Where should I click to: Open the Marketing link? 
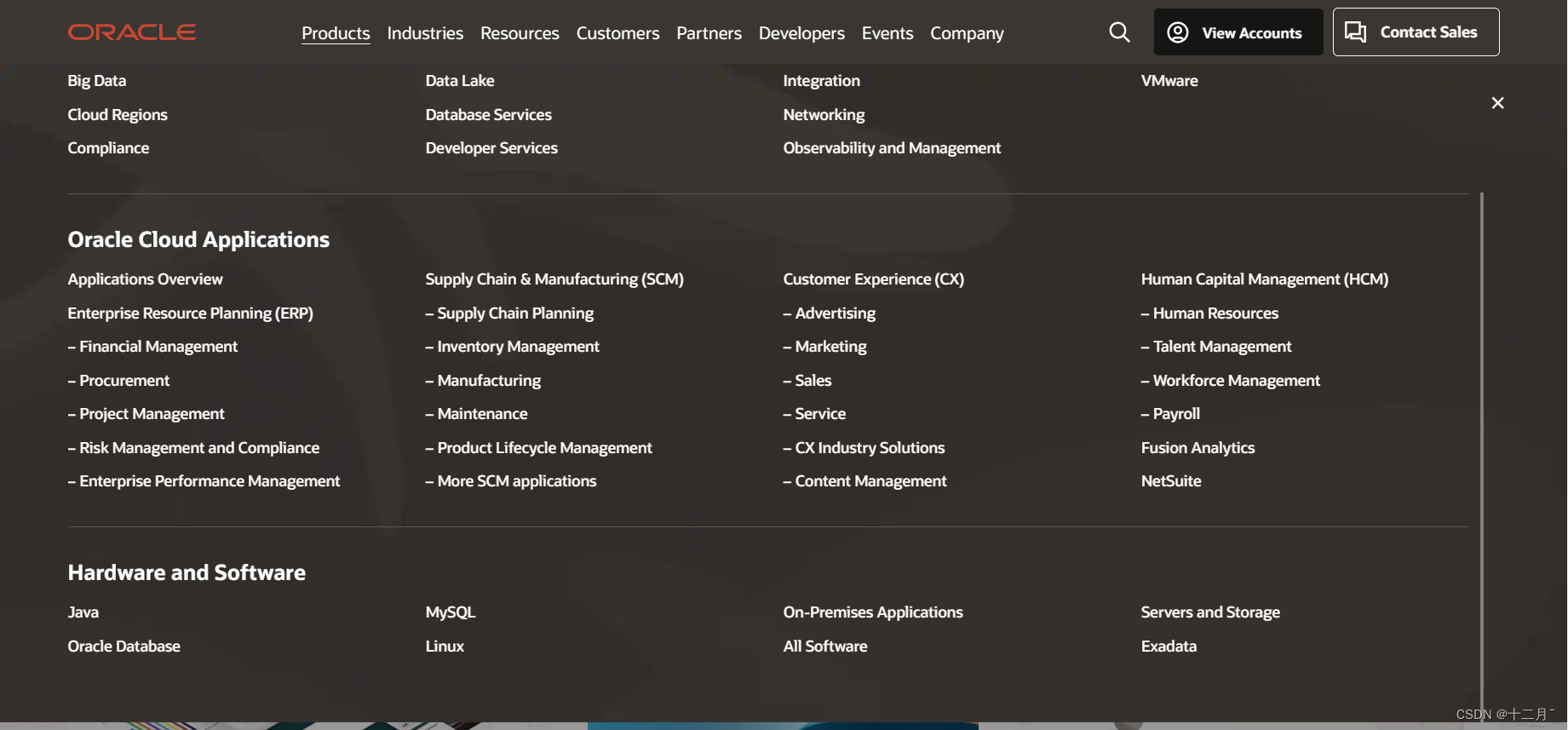(824, 347)
